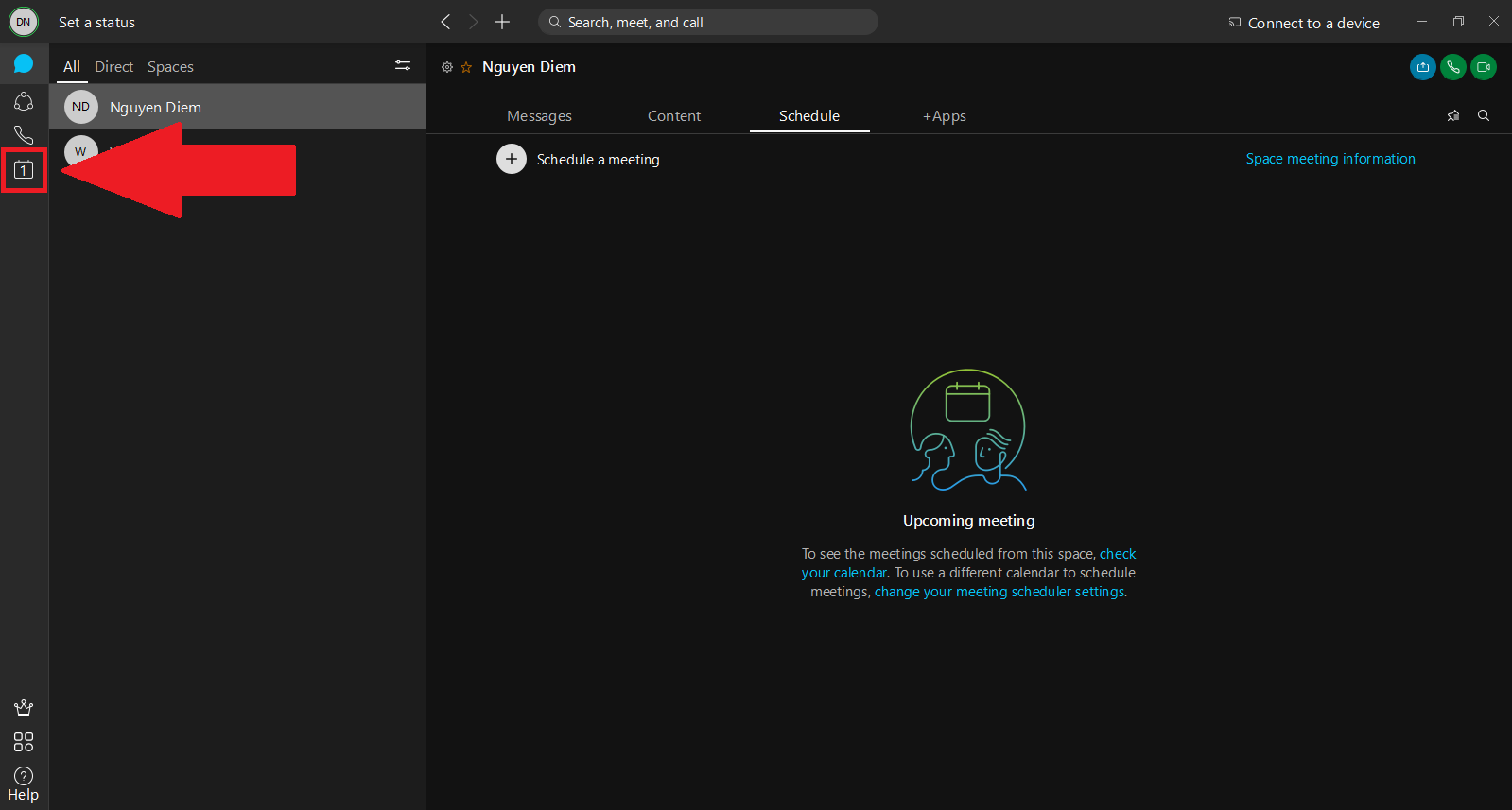
Task: Open the Teams icon in sidebar
Action: point(24,100)
